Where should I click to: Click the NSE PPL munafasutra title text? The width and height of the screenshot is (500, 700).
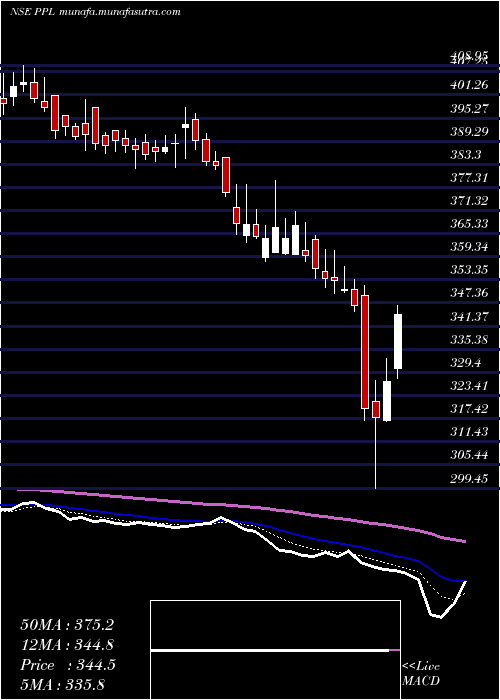click(x=95, y=12)
